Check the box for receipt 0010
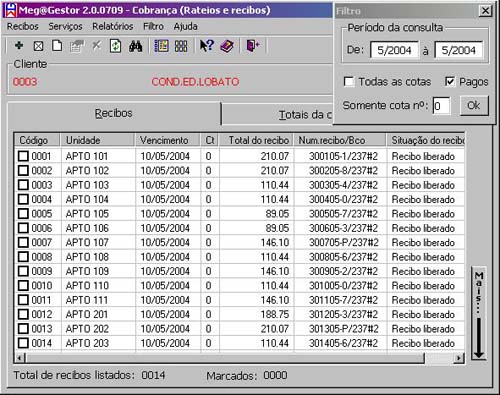Viewport: 500px width, 395px height. (x=23, y=285)
